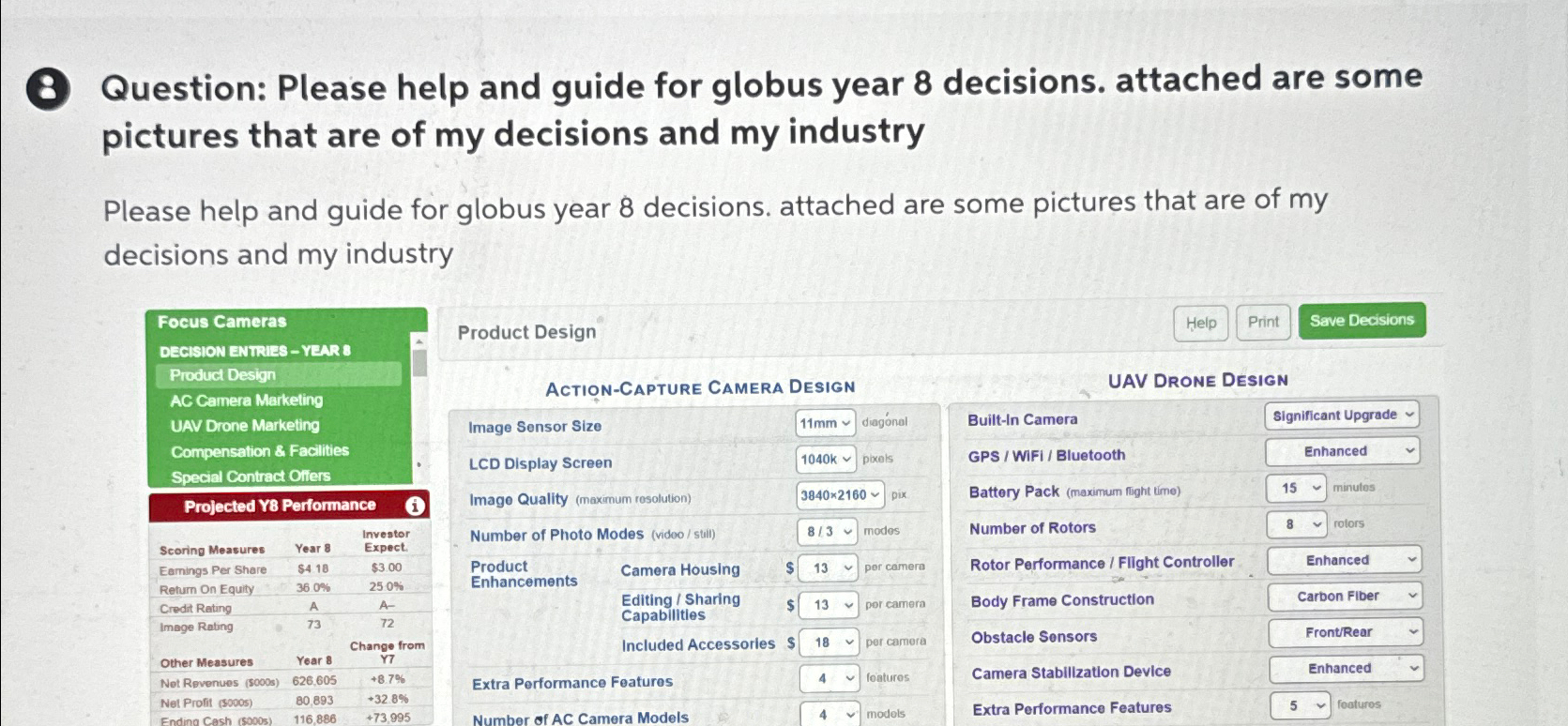
Task: Open the Number of Rotors dropdown
Action: (x=1298, y=523)
